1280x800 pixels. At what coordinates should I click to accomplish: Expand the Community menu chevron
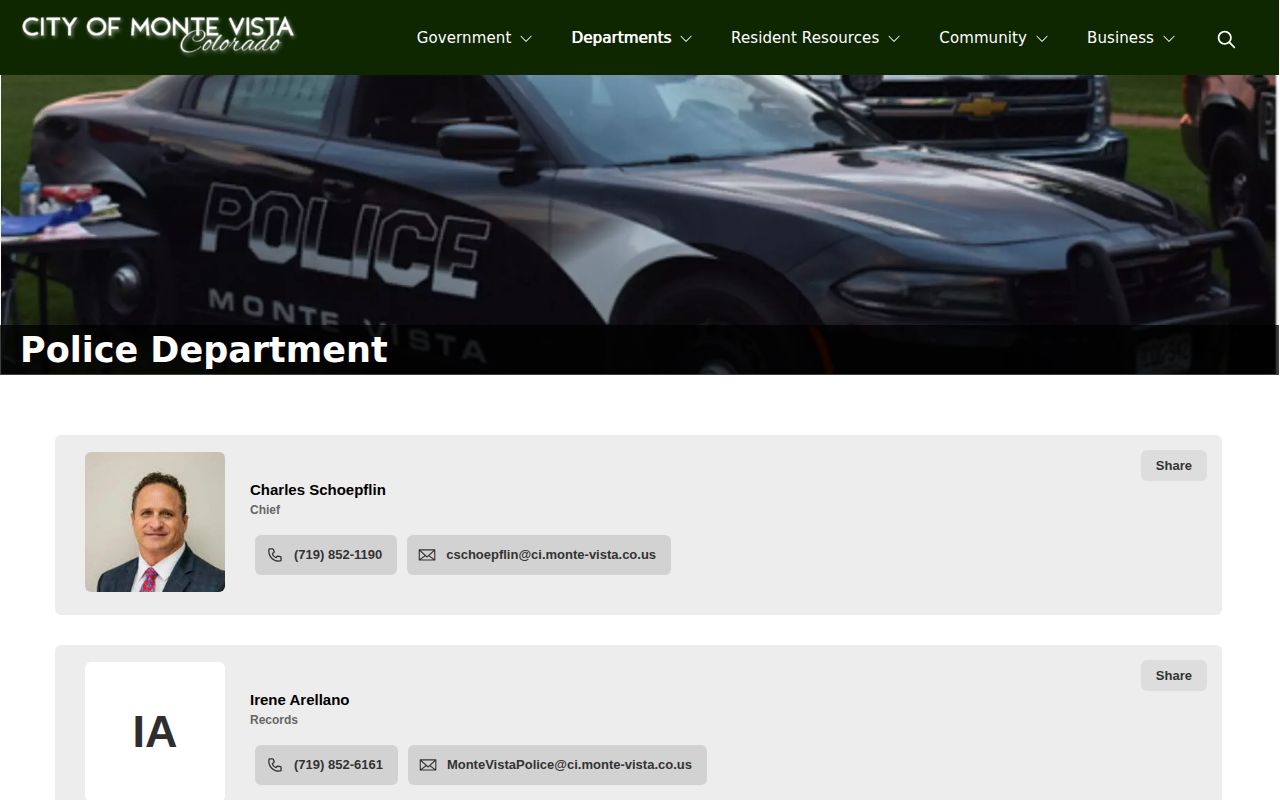click(x=1042, y=39)
